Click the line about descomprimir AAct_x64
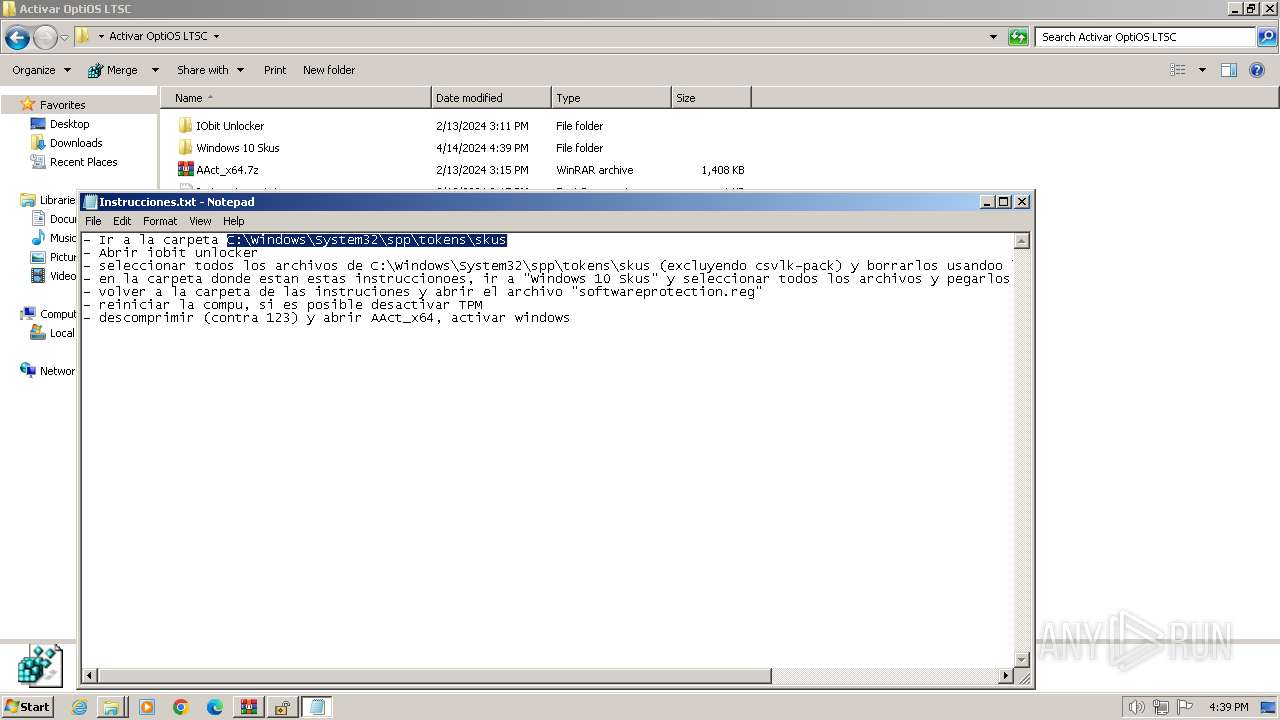This screenshot has width=1280, height=720. tap(327, 318)
